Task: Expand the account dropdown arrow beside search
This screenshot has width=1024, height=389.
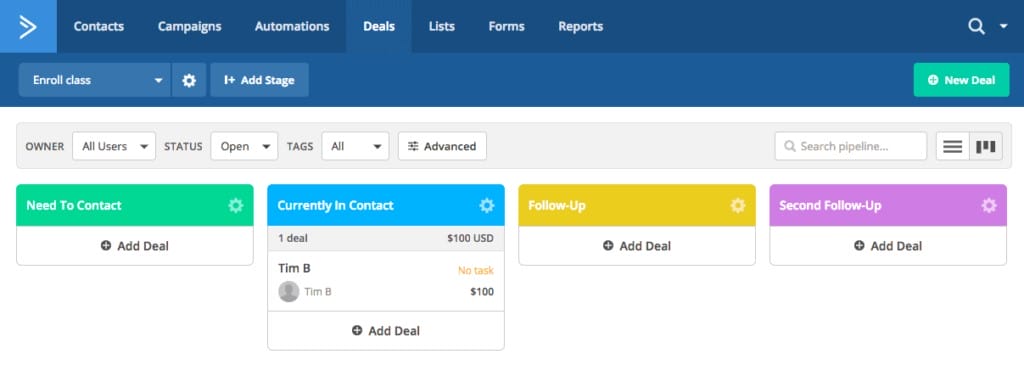Action: 1004,27
